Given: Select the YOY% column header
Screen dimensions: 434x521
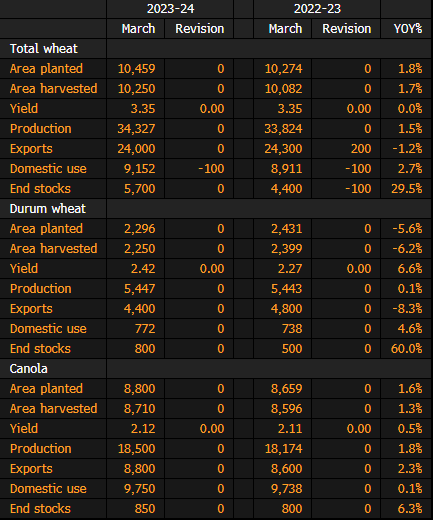Looking at the screenshot, I should pos(407,29).
